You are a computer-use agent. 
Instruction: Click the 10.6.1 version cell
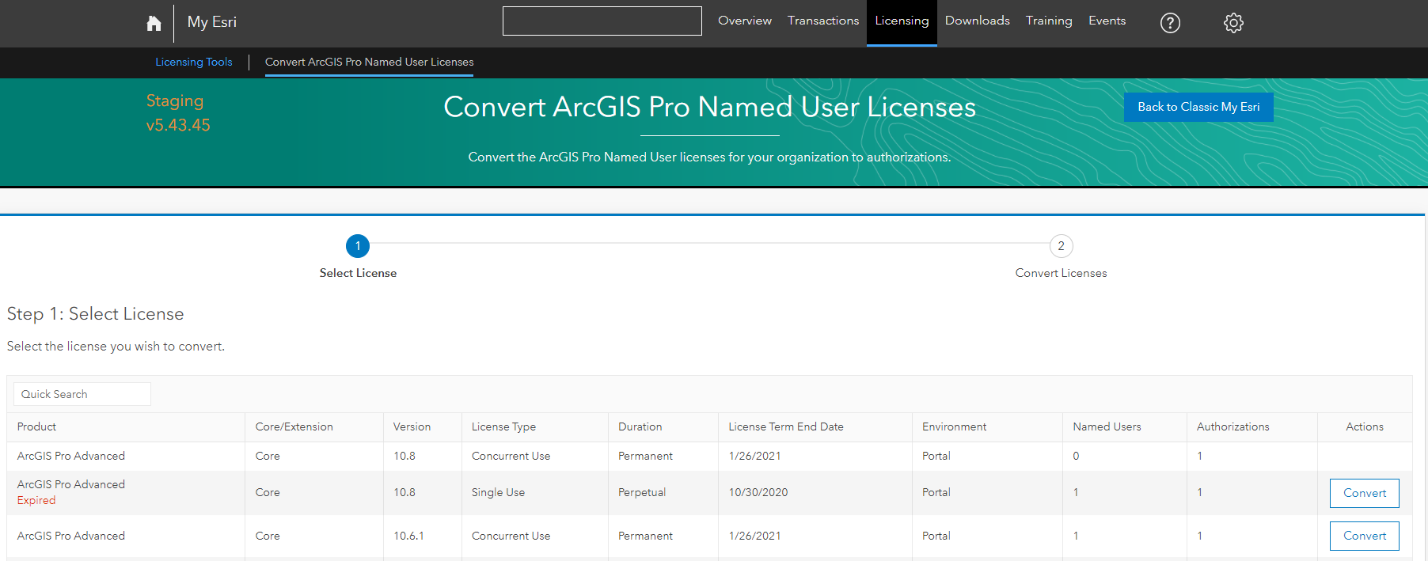tap(409, 536)
